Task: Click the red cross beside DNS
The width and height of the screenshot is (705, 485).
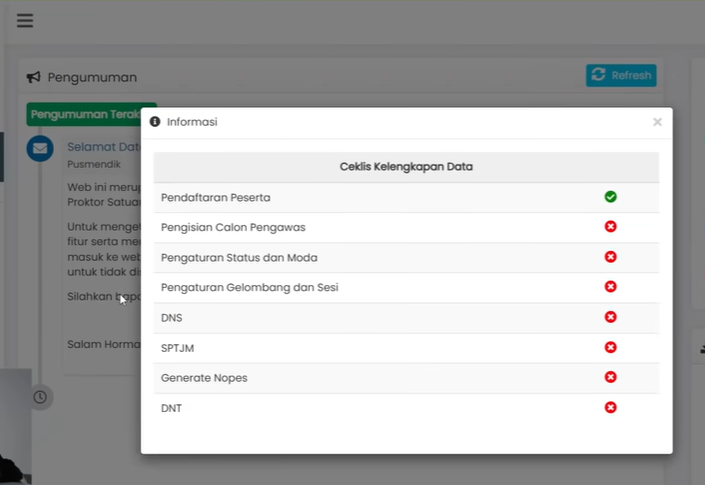Action: [x=610, y=317]
